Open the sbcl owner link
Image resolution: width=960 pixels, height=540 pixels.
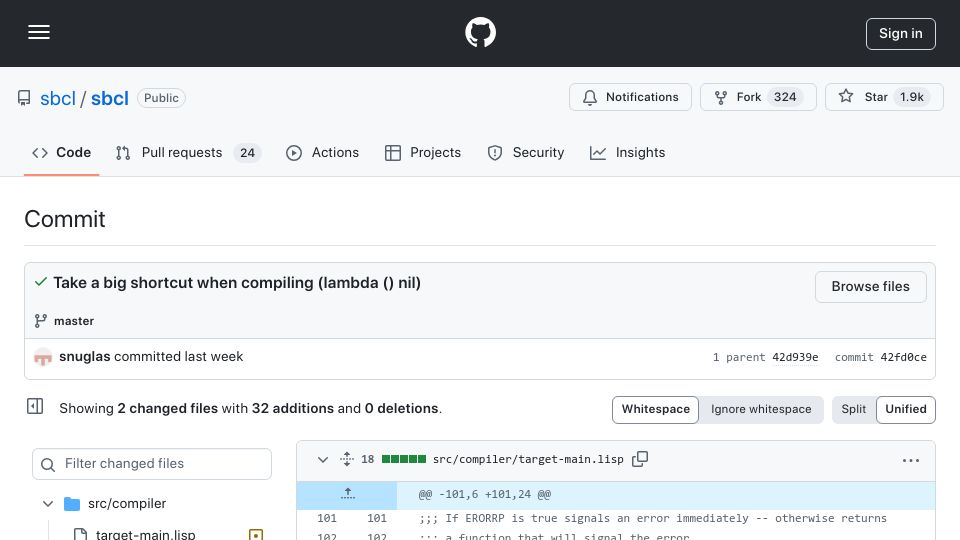(58, 98)
